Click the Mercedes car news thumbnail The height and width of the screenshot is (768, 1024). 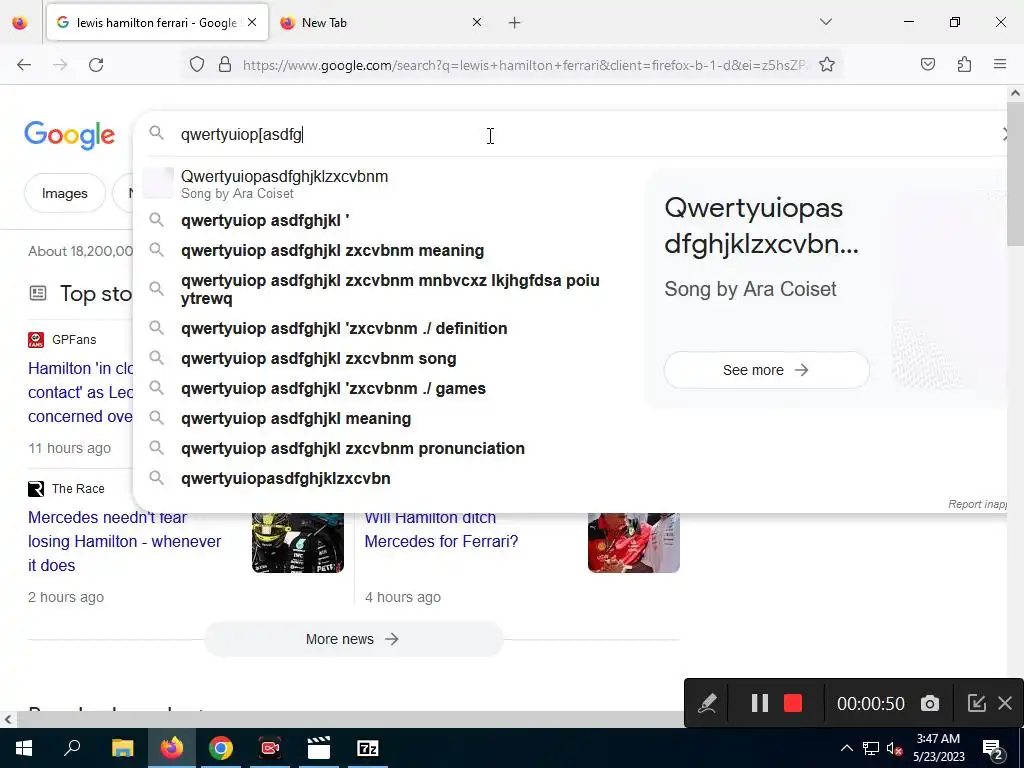298,543
